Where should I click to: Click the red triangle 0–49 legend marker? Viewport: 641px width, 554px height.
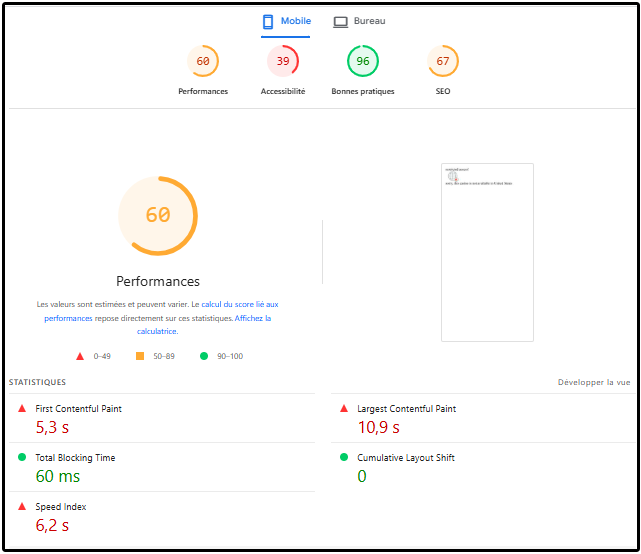[80, 356]
